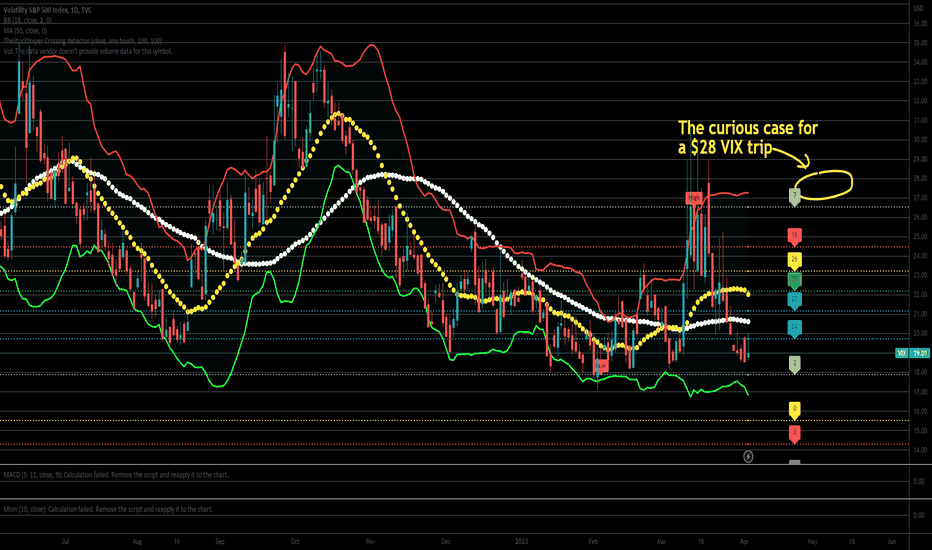
Task: Select the red crossing label marked 0
Action: [794, 433]
